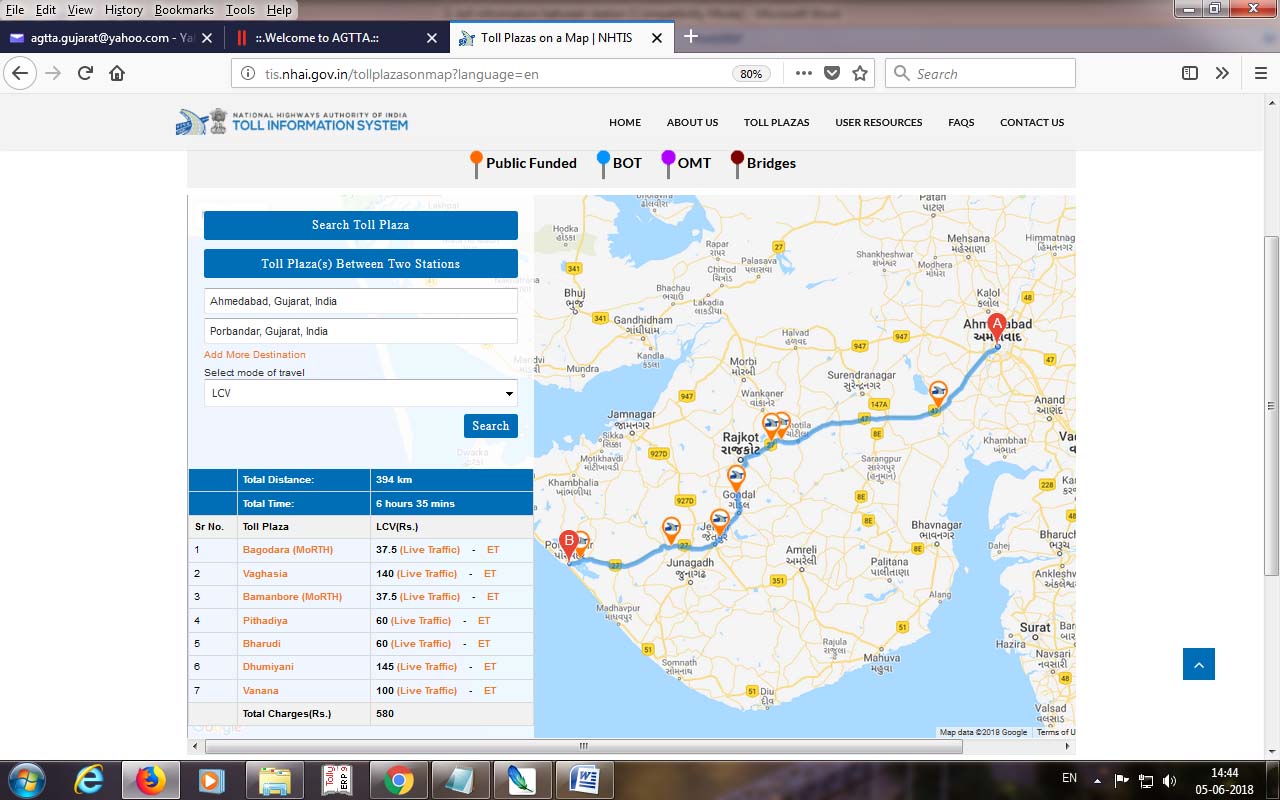Image resolution: width=1280 pixels, height=800 pixels.
Task: Click the red origin marker A
Action: [996, 326]
